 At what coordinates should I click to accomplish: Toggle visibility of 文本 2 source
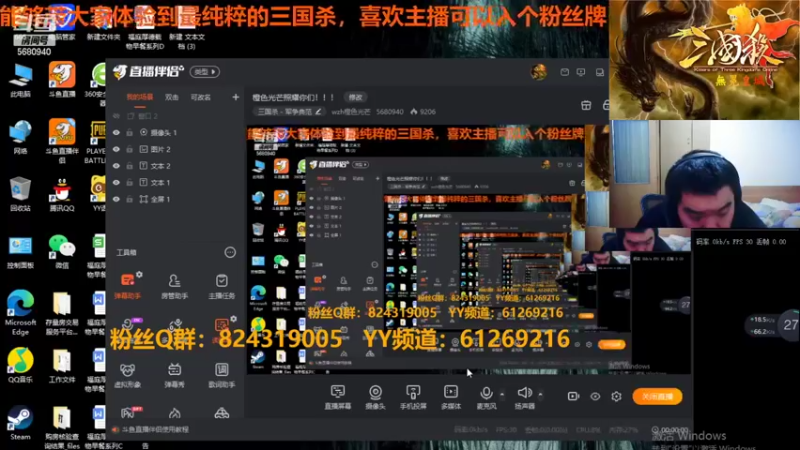click(116, 166)
